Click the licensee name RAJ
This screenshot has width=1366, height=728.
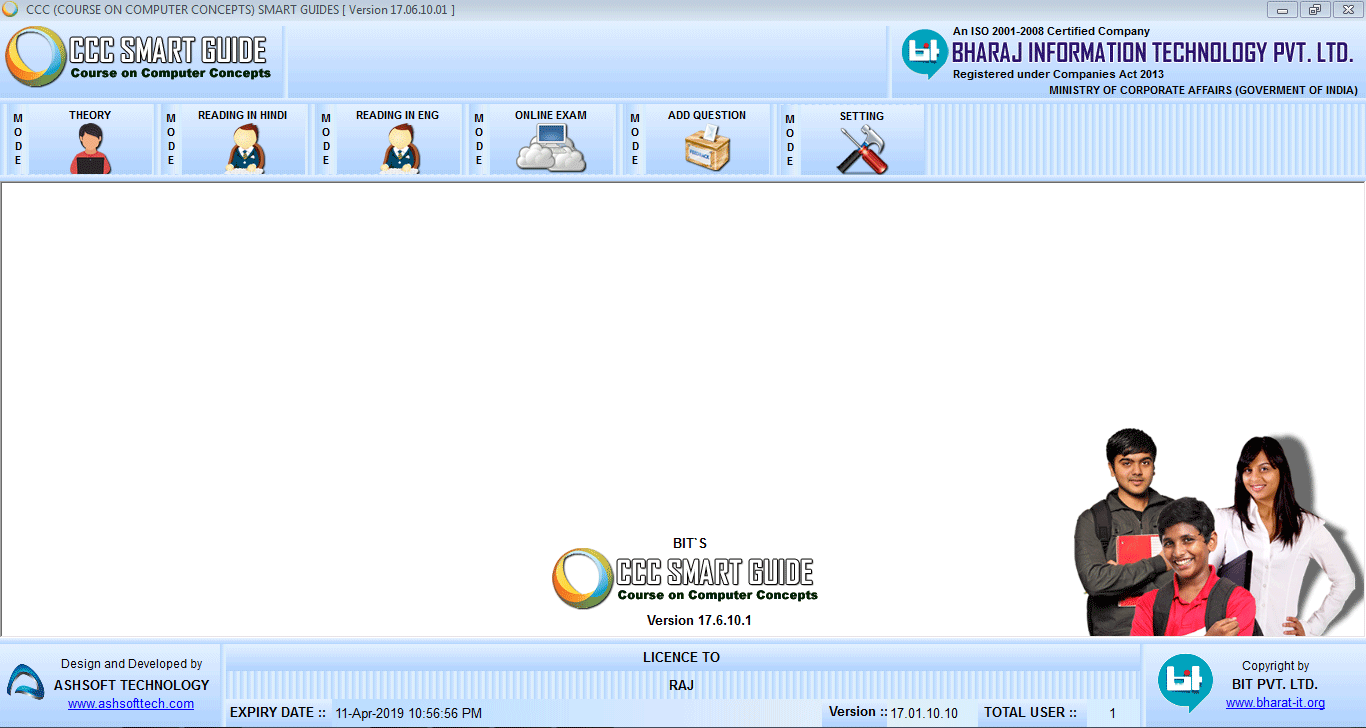click(681, 685)
